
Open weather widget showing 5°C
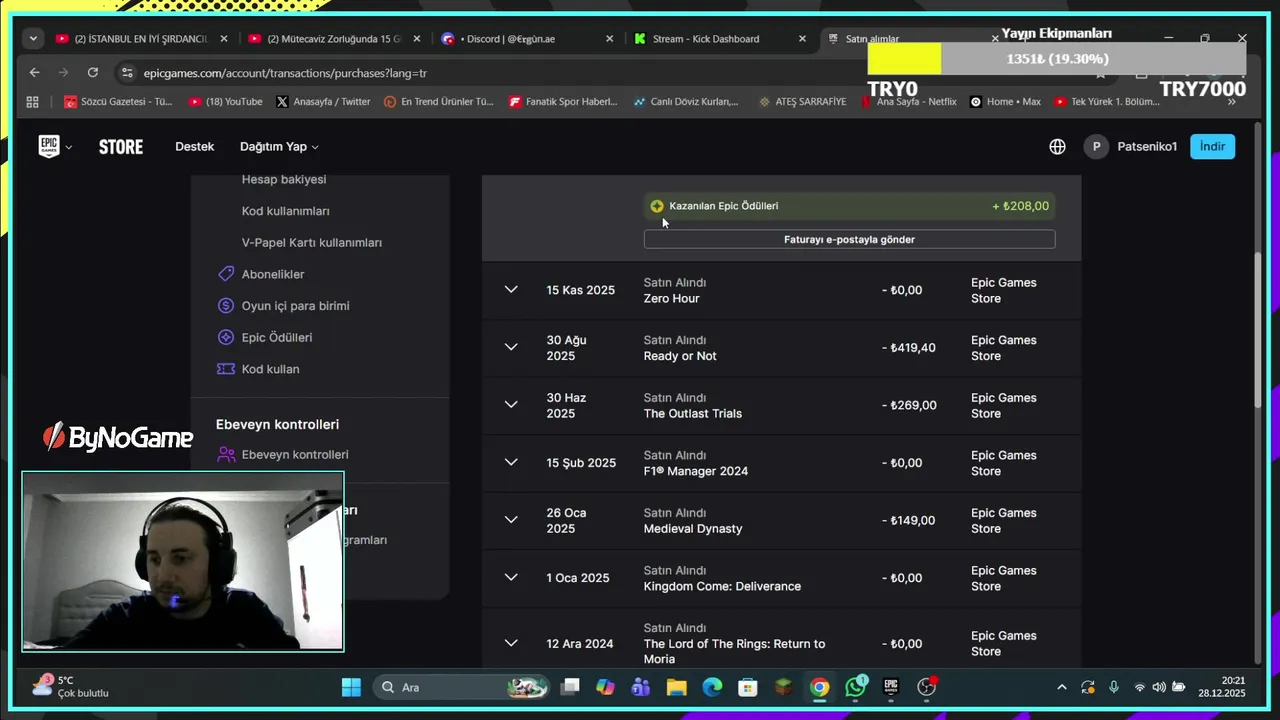[x=72, y=687]
